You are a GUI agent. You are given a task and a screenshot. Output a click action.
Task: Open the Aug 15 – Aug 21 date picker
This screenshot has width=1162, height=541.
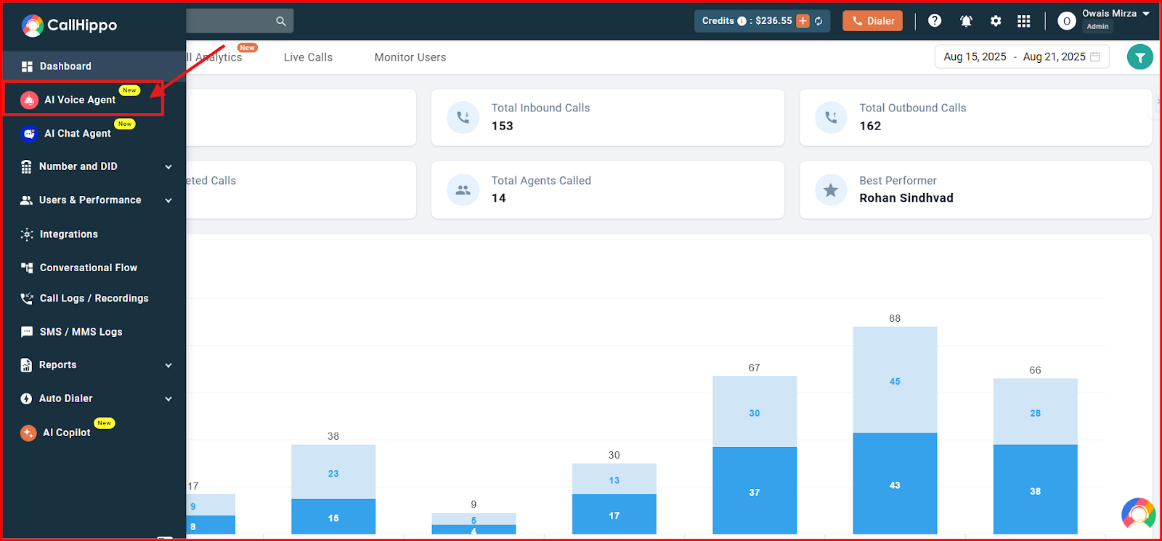1022,57
